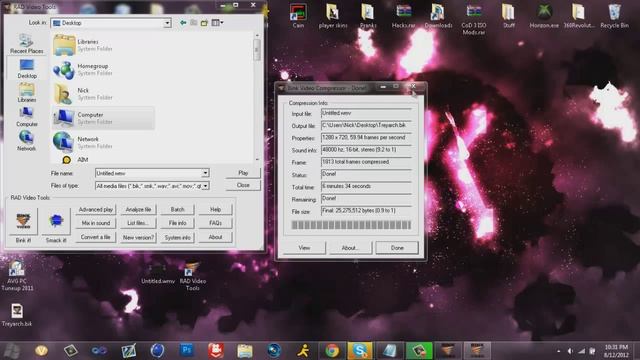Click the Analyze file button
Viewport: 640px width, 360px height.
tap(138, 209)
